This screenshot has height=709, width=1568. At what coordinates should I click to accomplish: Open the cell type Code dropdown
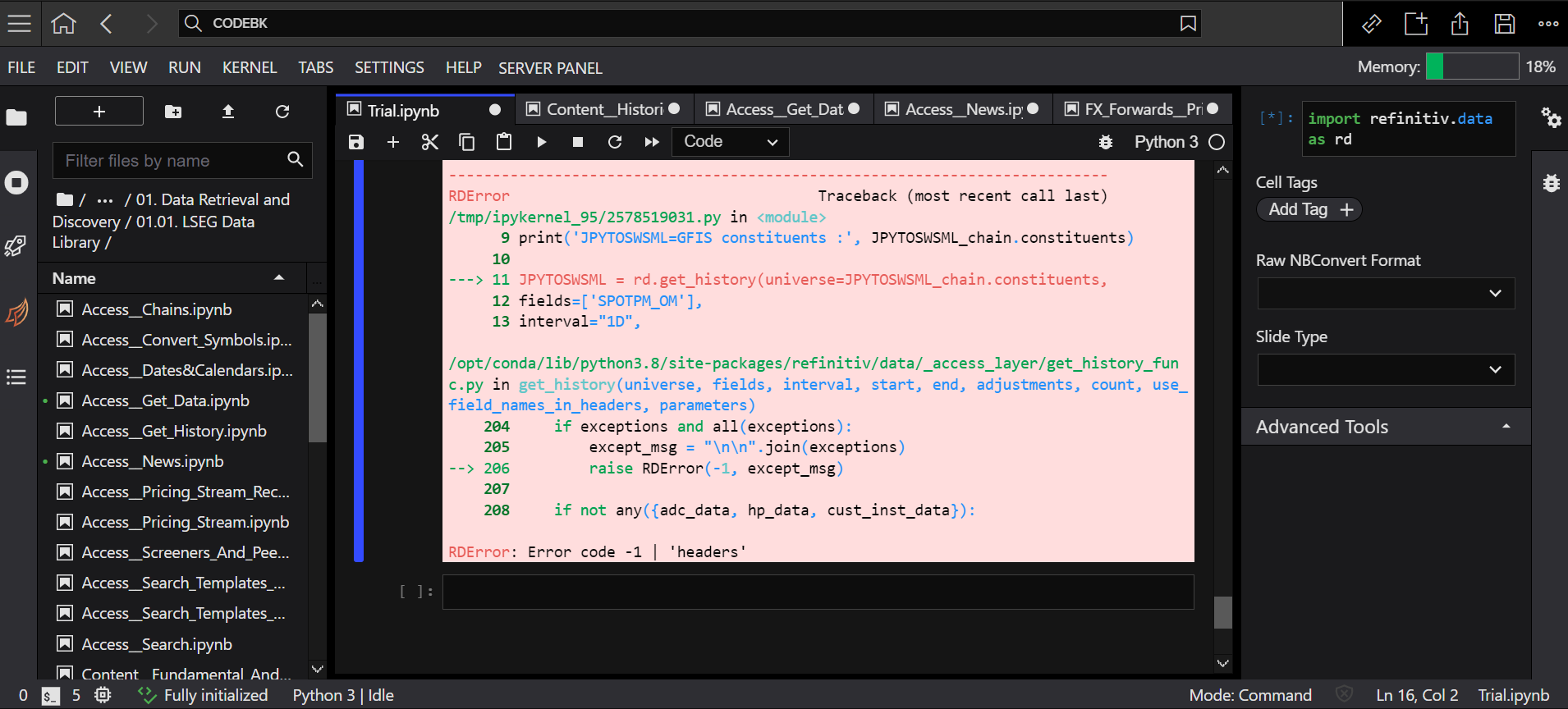point(730,142)
